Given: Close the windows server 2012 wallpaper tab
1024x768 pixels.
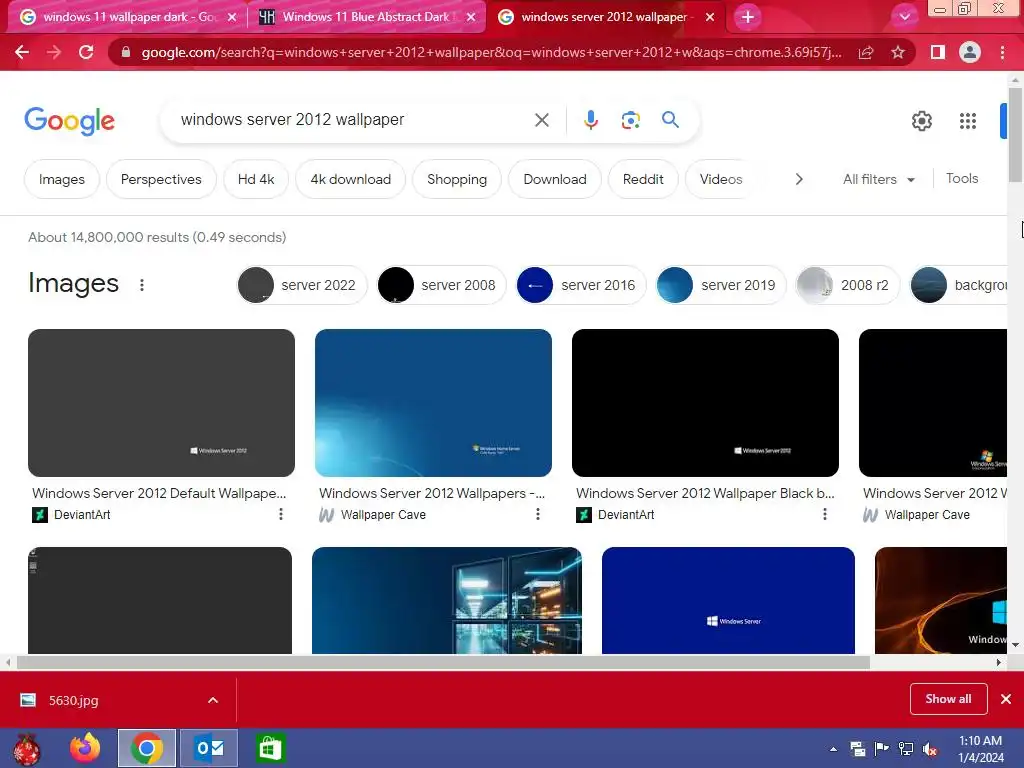Looking at the screenshot, I should point(710,17).
